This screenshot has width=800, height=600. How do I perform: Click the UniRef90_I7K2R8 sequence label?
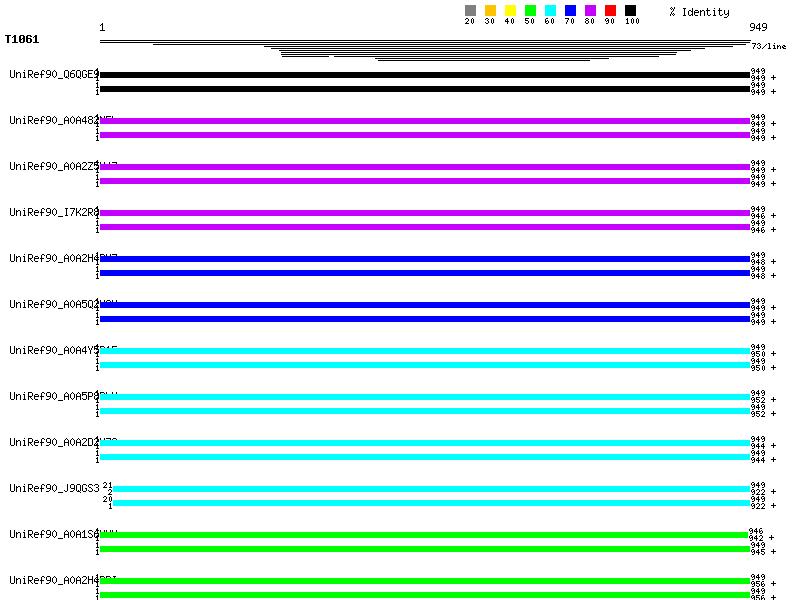click(53, 212)
